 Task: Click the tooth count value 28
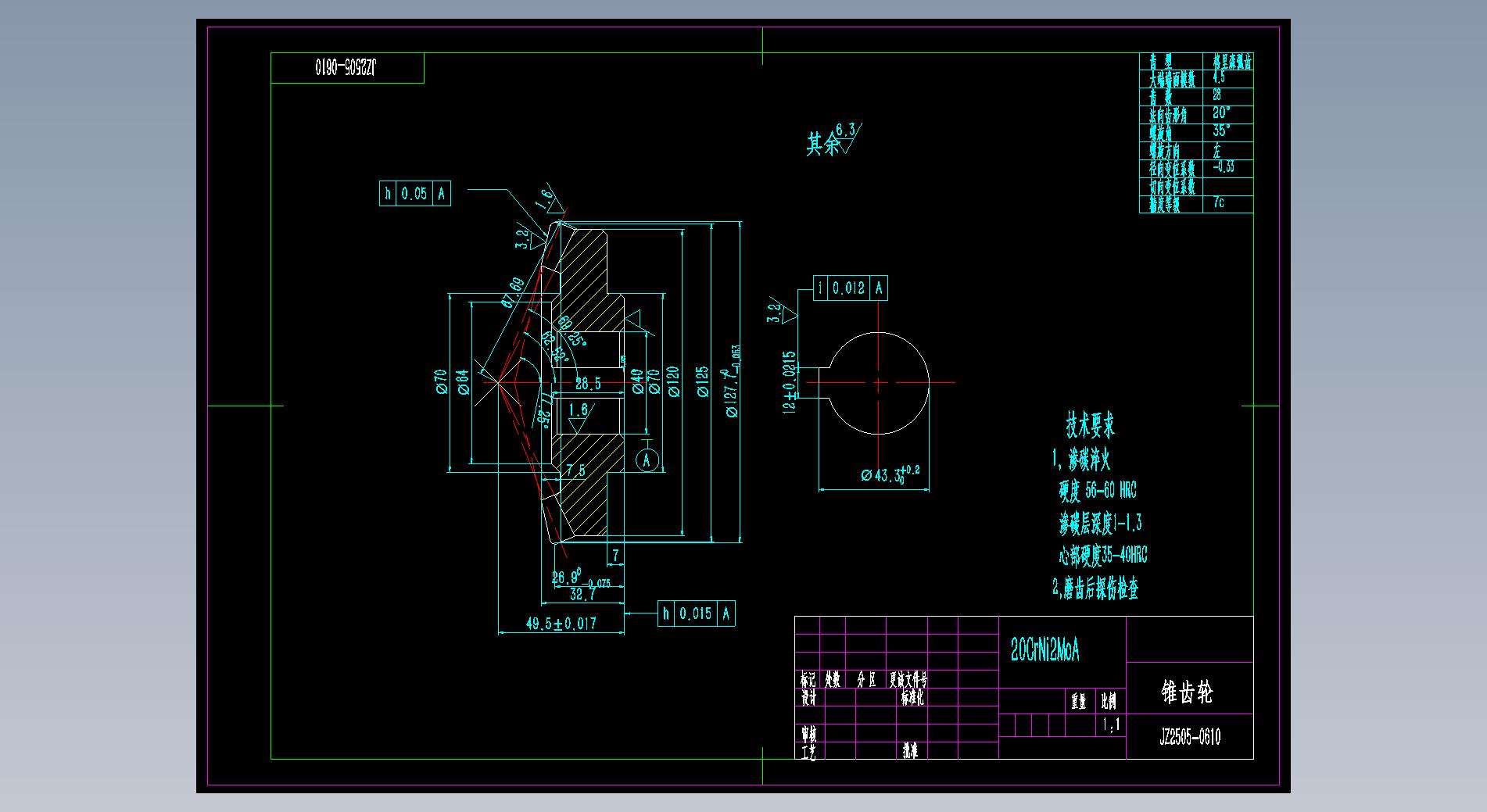point(1217,95)
